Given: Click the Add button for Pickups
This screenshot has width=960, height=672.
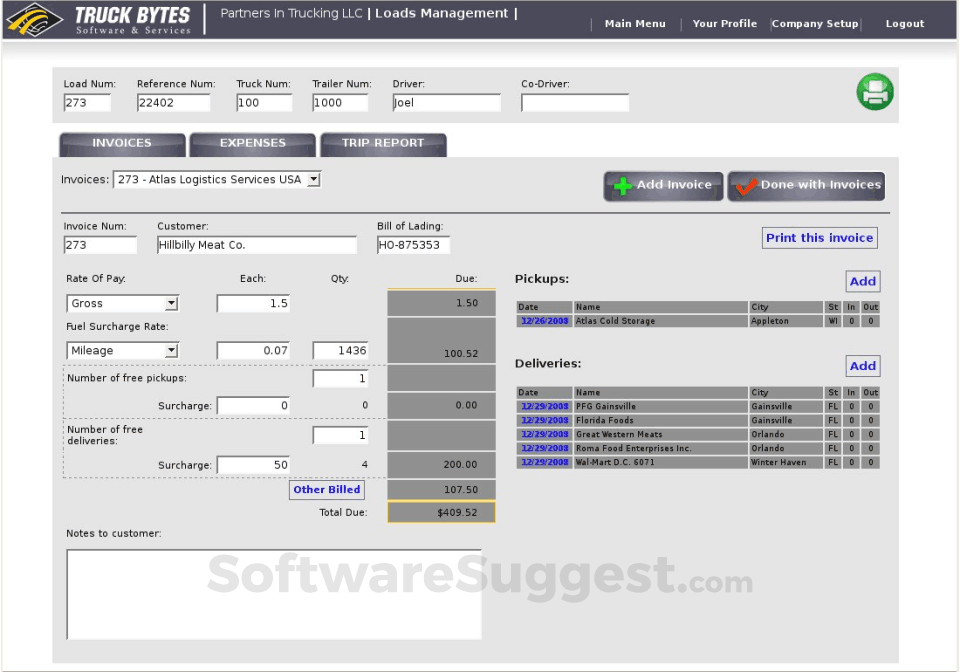Looking at the screenshot, I should [862, 281].
